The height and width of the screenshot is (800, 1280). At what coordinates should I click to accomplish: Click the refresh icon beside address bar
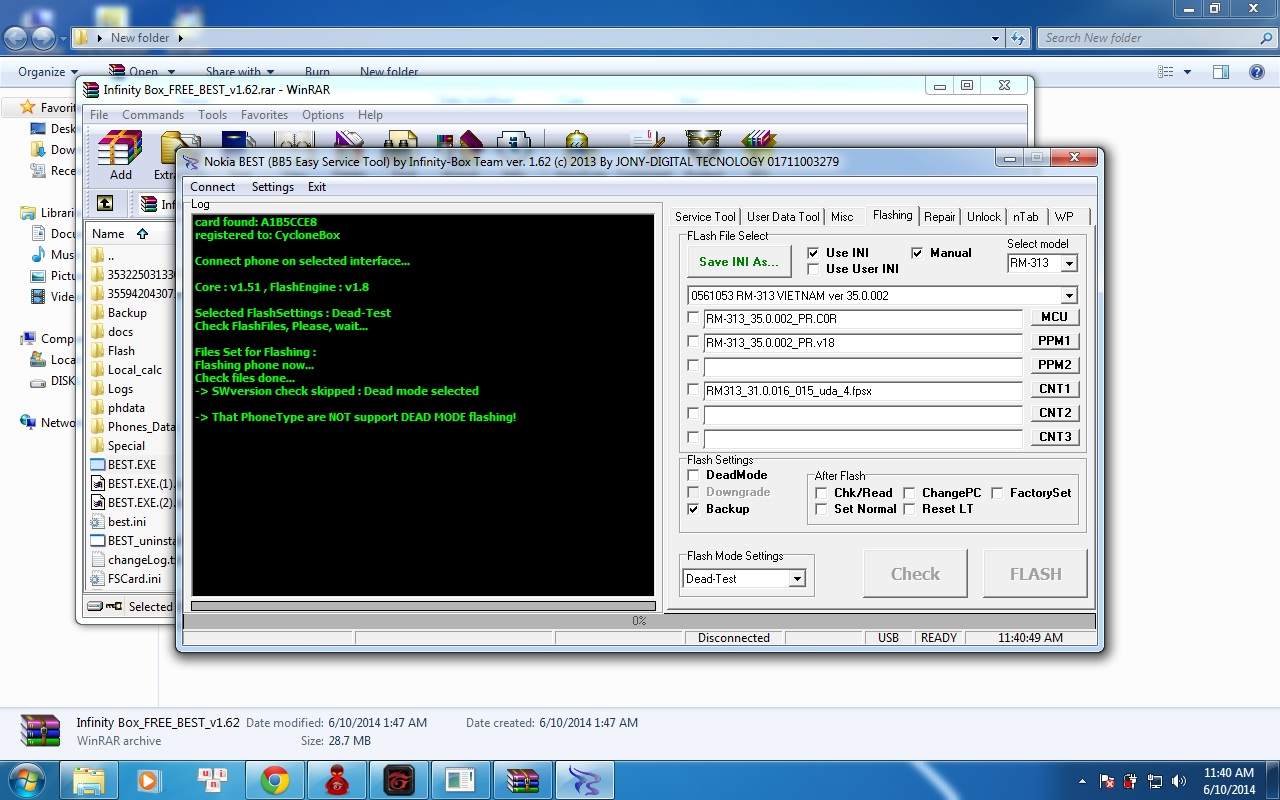click(x=1018, y=38)
